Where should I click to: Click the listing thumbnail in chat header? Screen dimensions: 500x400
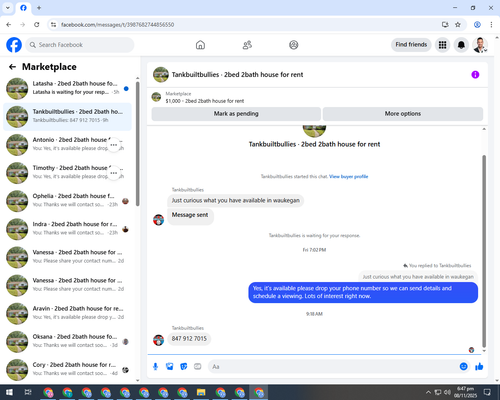(x=161, y=75)
